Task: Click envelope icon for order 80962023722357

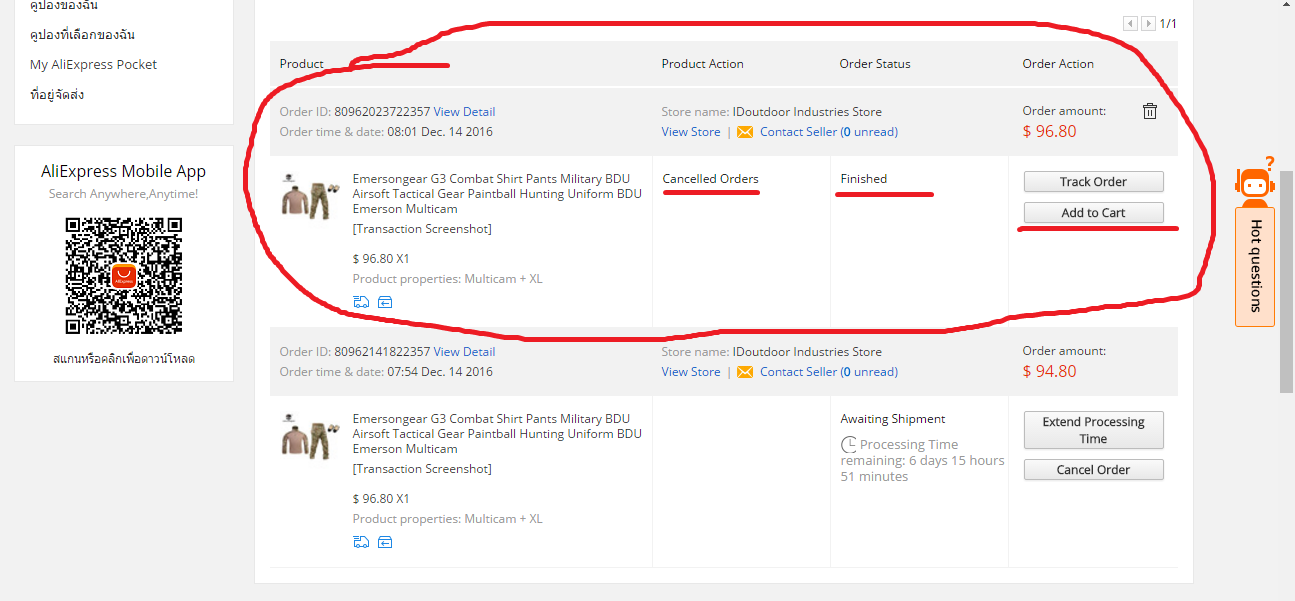Action: [x=745, y=132]
